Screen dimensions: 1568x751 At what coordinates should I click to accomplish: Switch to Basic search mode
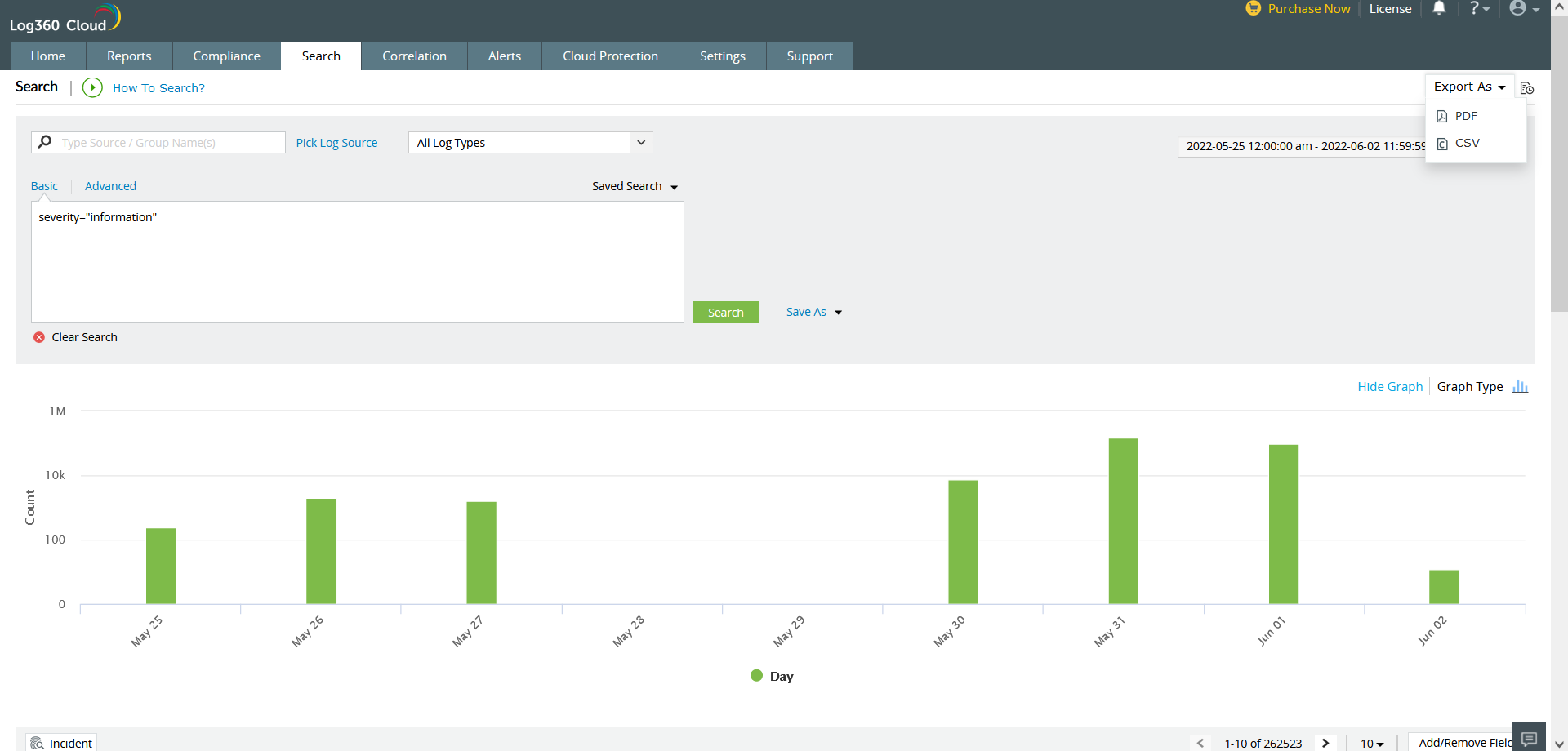point(44,186)
